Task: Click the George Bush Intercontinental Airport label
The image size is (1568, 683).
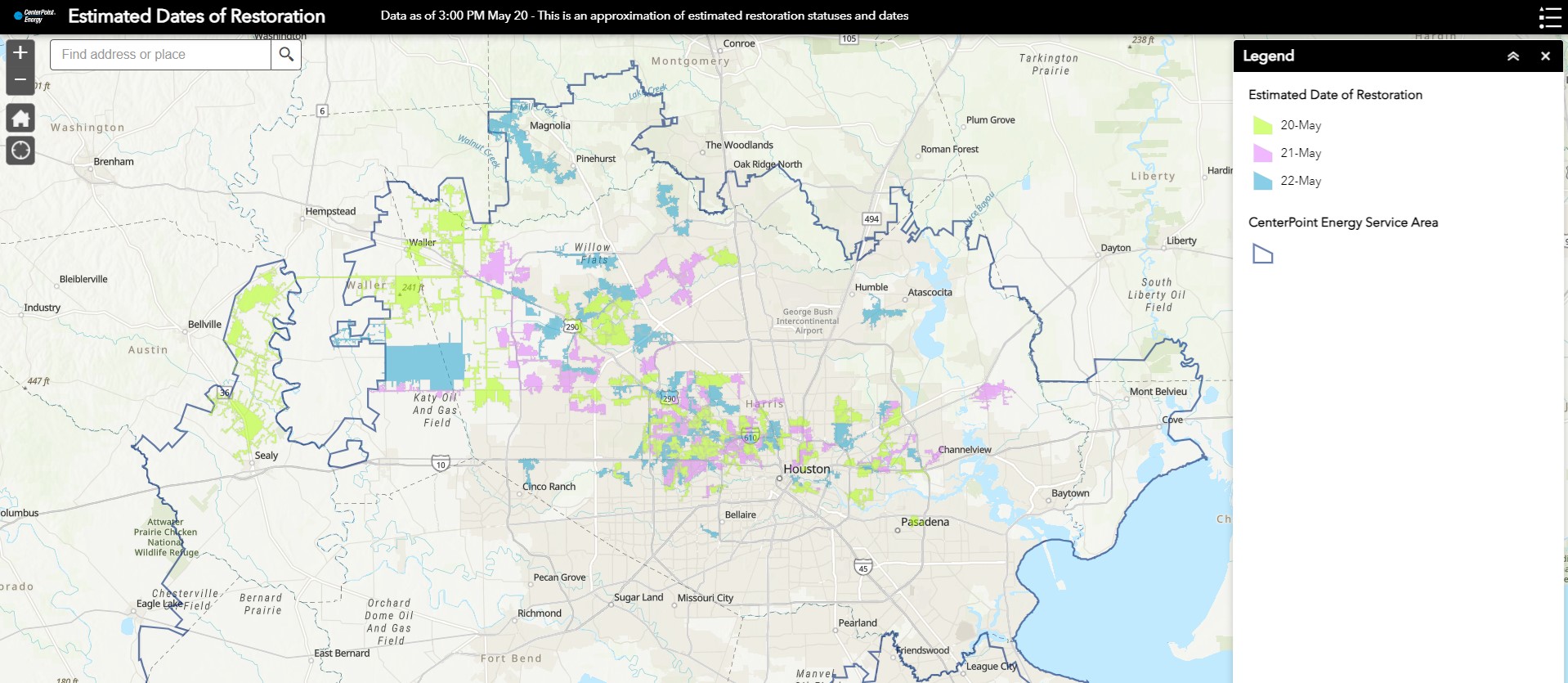Action: (x=808, y=321)
